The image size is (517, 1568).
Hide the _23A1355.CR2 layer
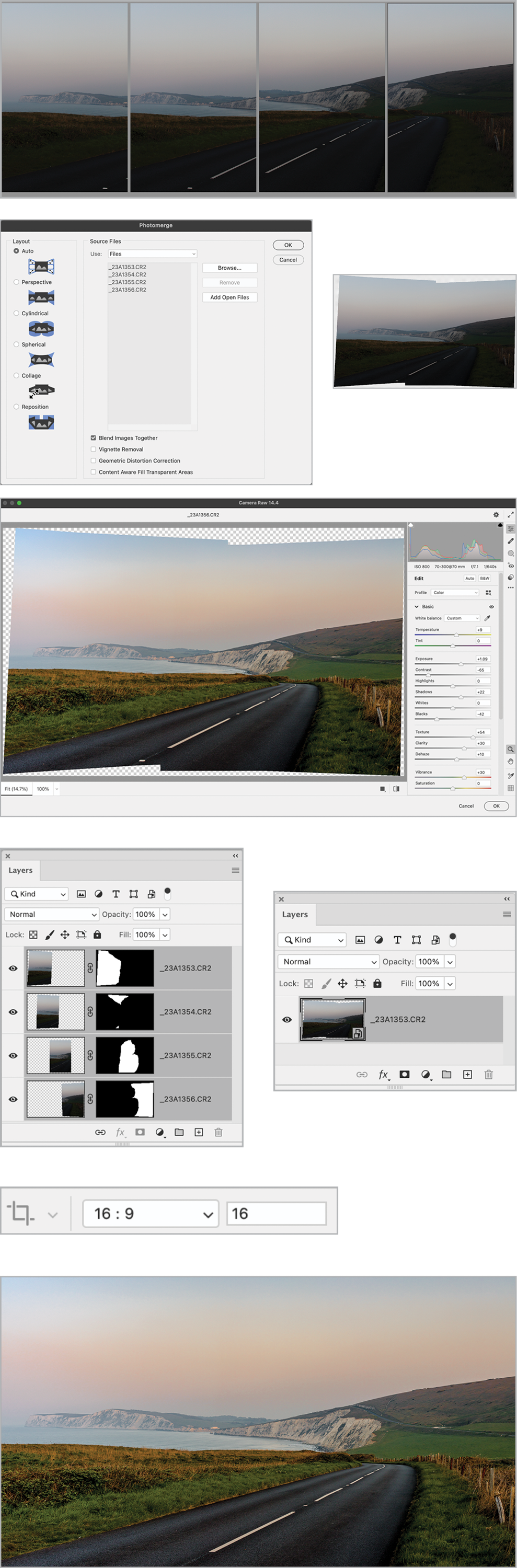coord(13,1055)
